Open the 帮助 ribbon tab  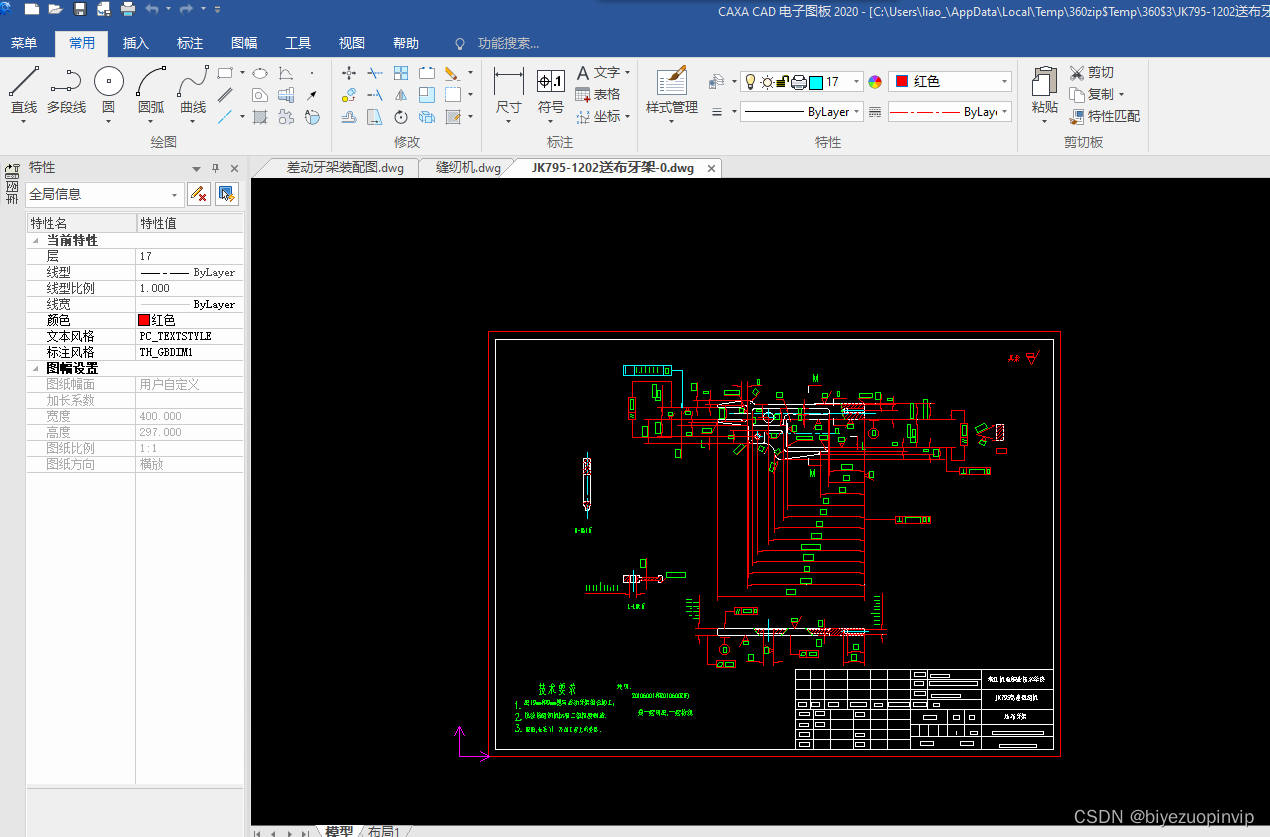(x=406, y=43)
